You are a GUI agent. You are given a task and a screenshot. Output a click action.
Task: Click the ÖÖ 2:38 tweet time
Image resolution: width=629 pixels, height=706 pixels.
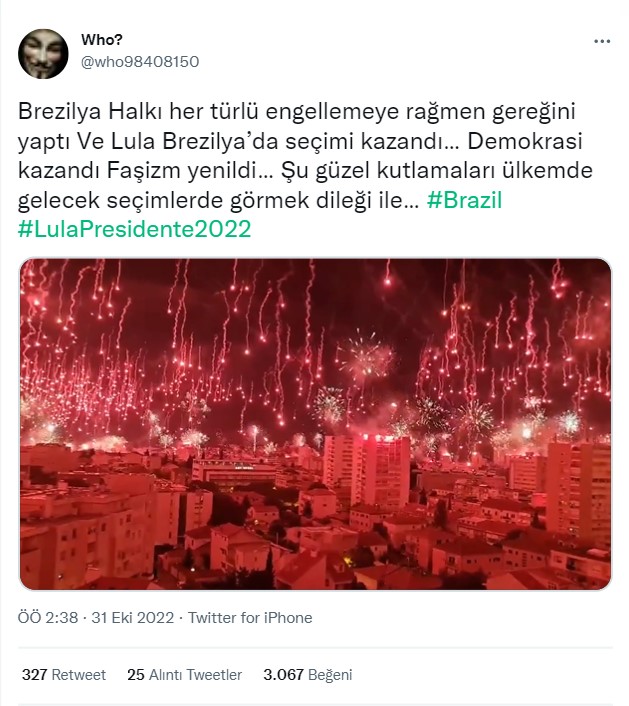[x=48, y=617]
